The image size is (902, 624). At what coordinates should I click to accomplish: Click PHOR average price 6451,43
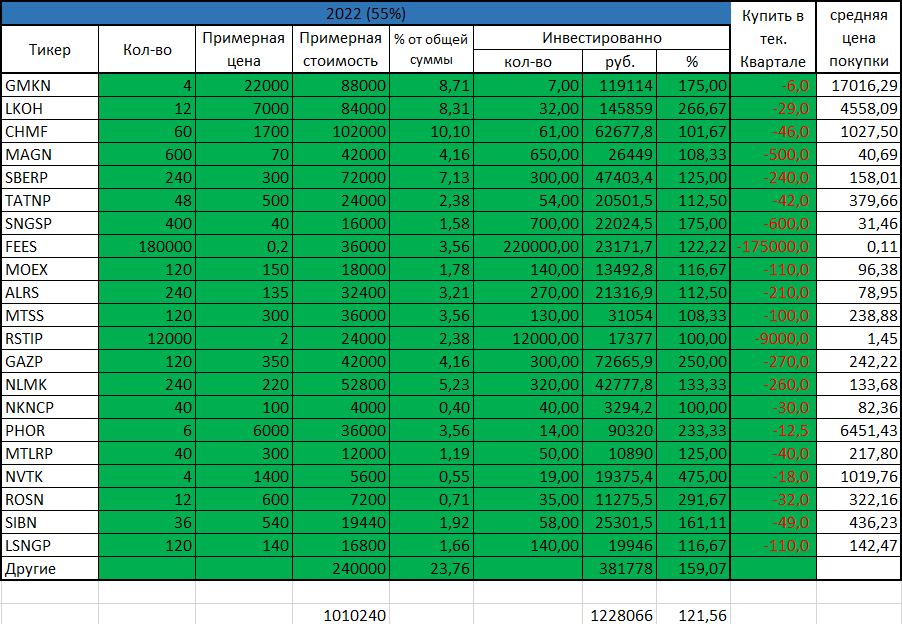[859, 431]
